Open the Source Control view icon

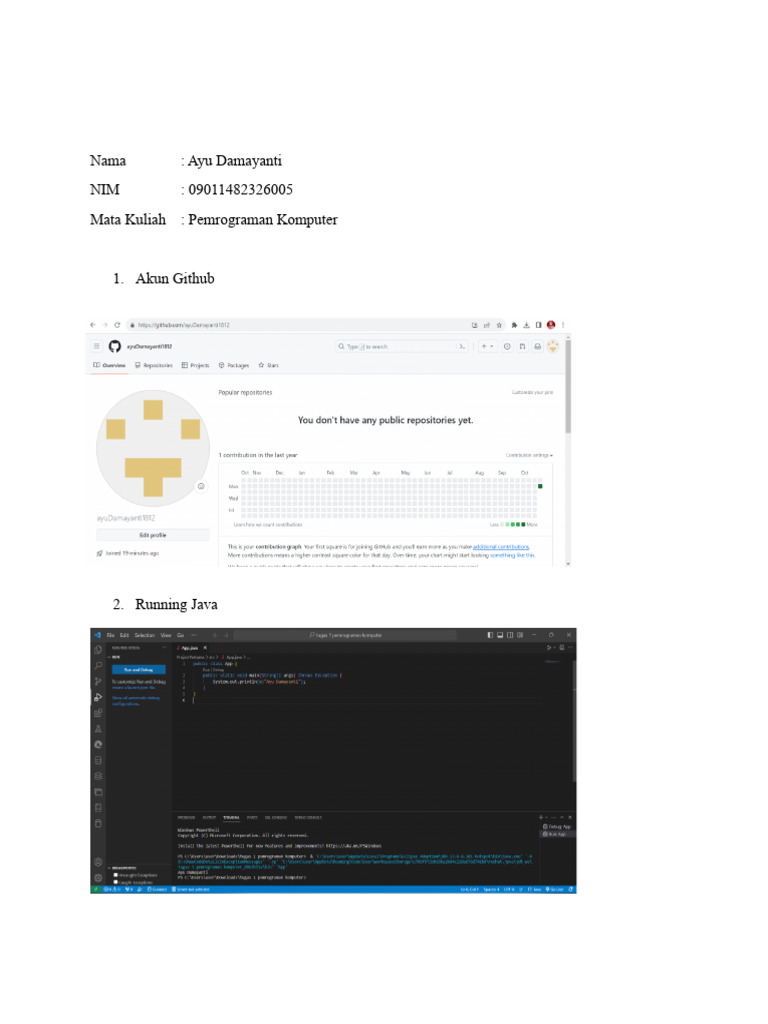pos(98,681)
